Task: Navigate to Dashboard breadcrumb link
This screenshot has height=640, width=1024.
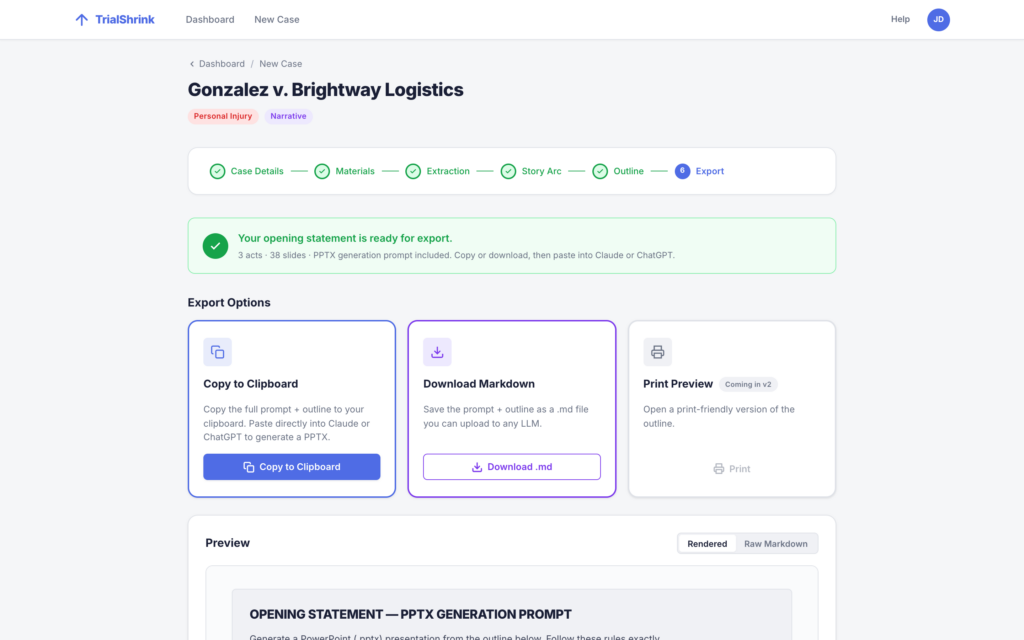Action: (221, 64)
